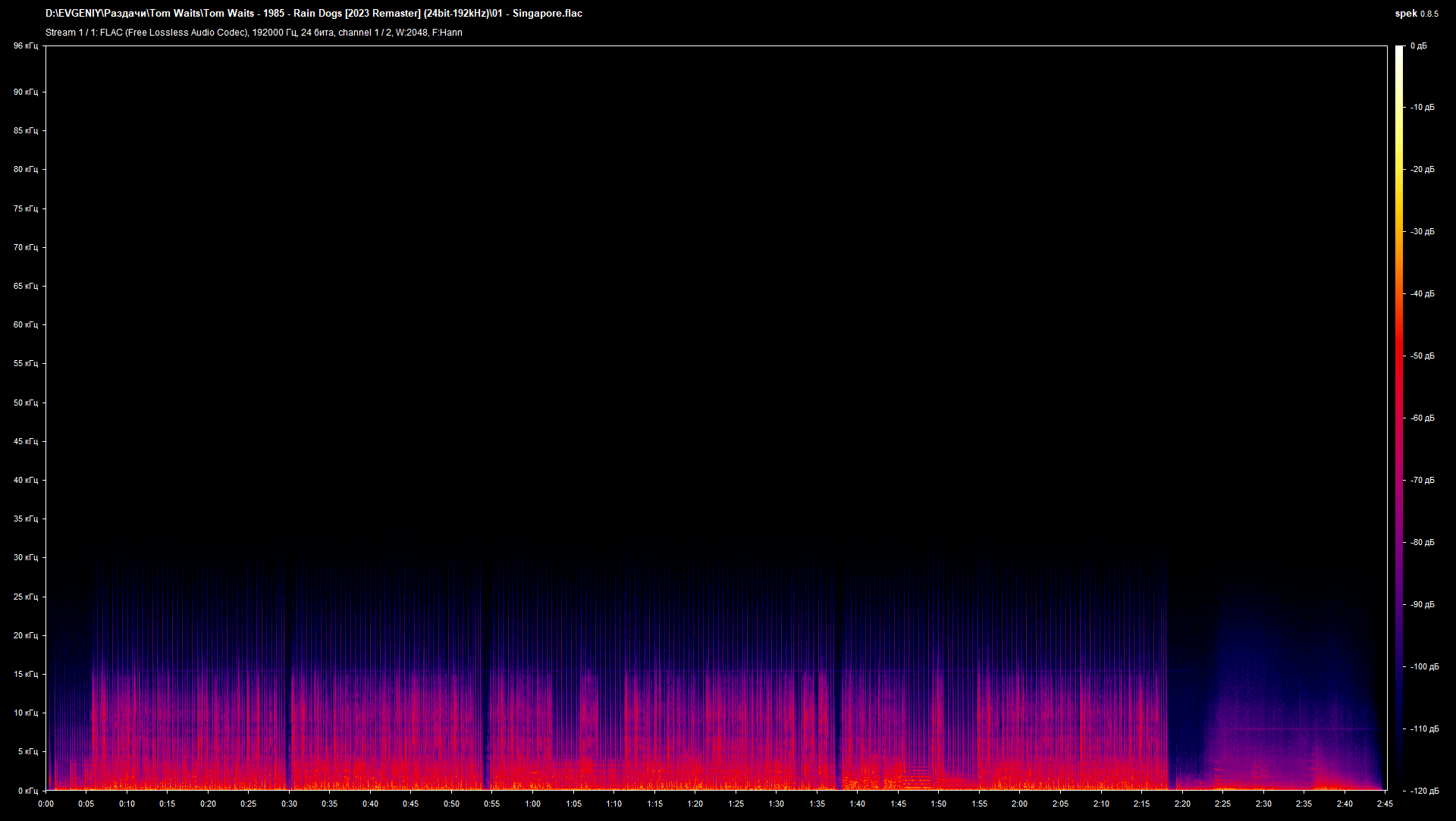Click the '0 кГц' frequency axis label
1456x821 pixels.
27,791
